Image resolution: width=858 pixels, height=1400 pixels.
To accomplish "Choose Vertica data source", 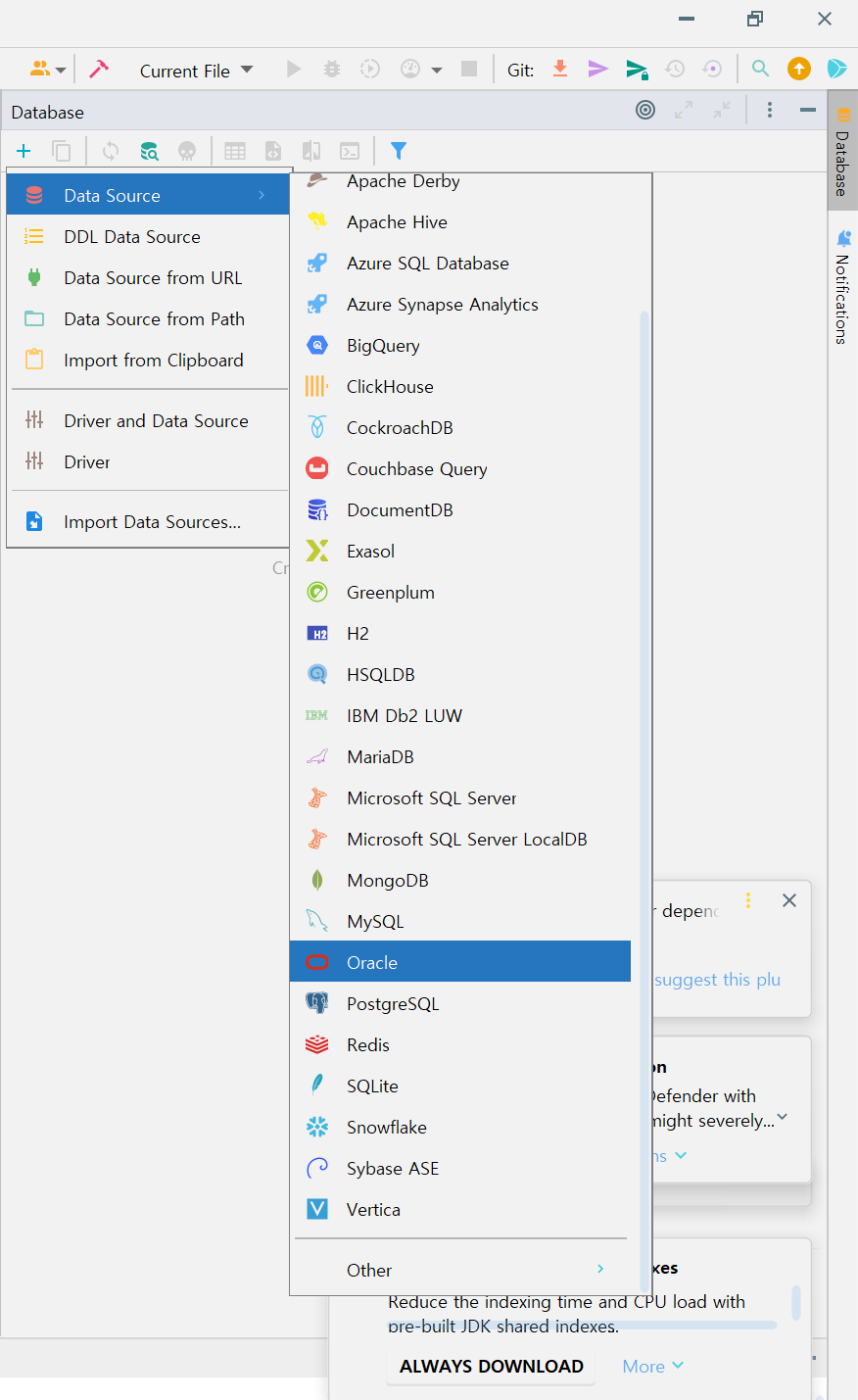I will coord(460,1210).
